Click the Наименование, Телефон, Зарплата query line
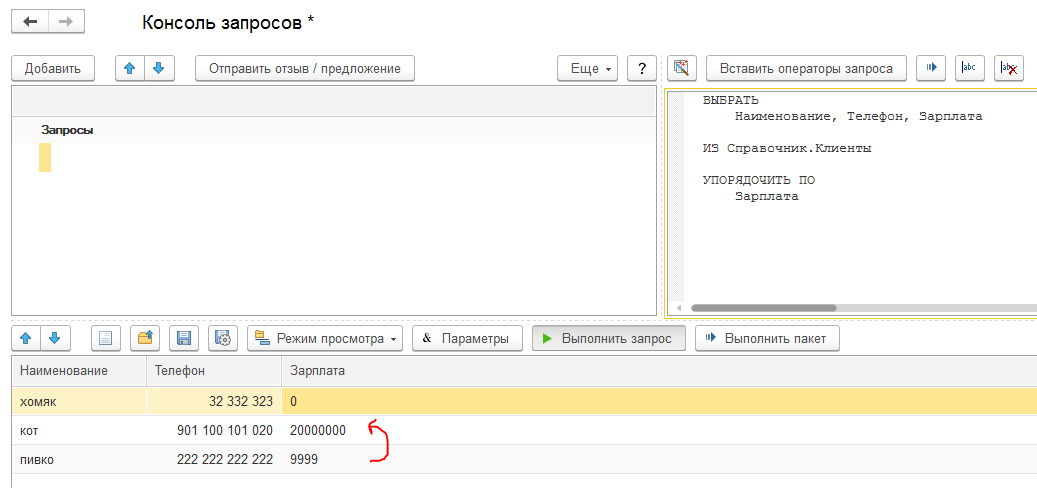 coord(858,116)
